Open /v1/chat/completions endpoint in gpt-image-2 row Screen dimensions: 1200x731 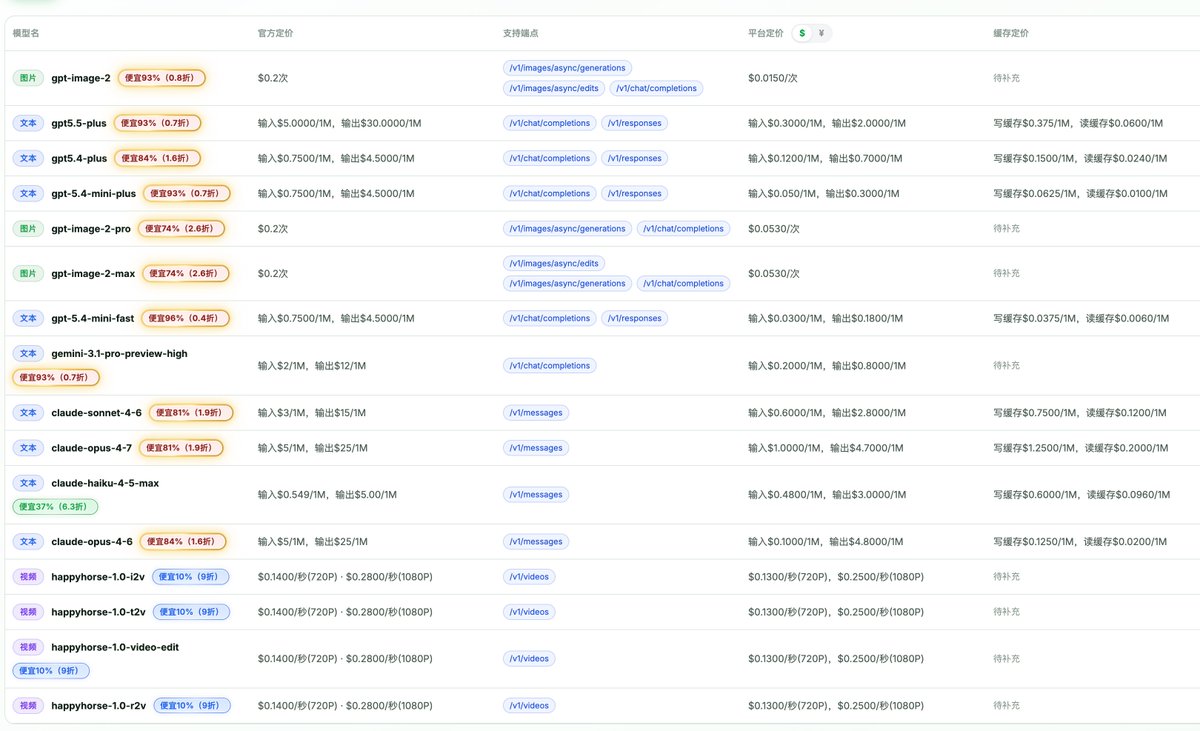[x=657, y=88]
